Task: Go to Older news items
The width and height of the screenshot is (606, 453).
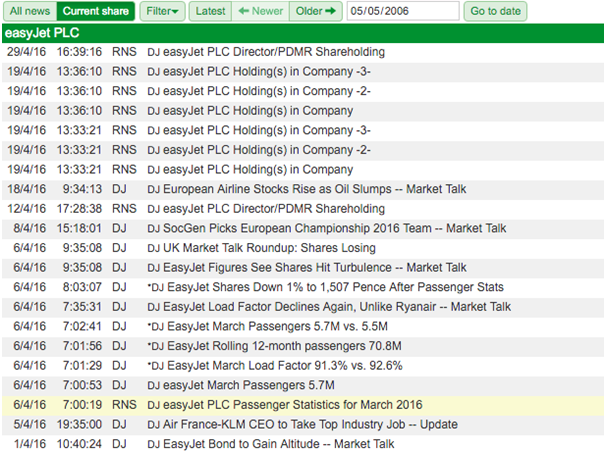Action: 316,11
